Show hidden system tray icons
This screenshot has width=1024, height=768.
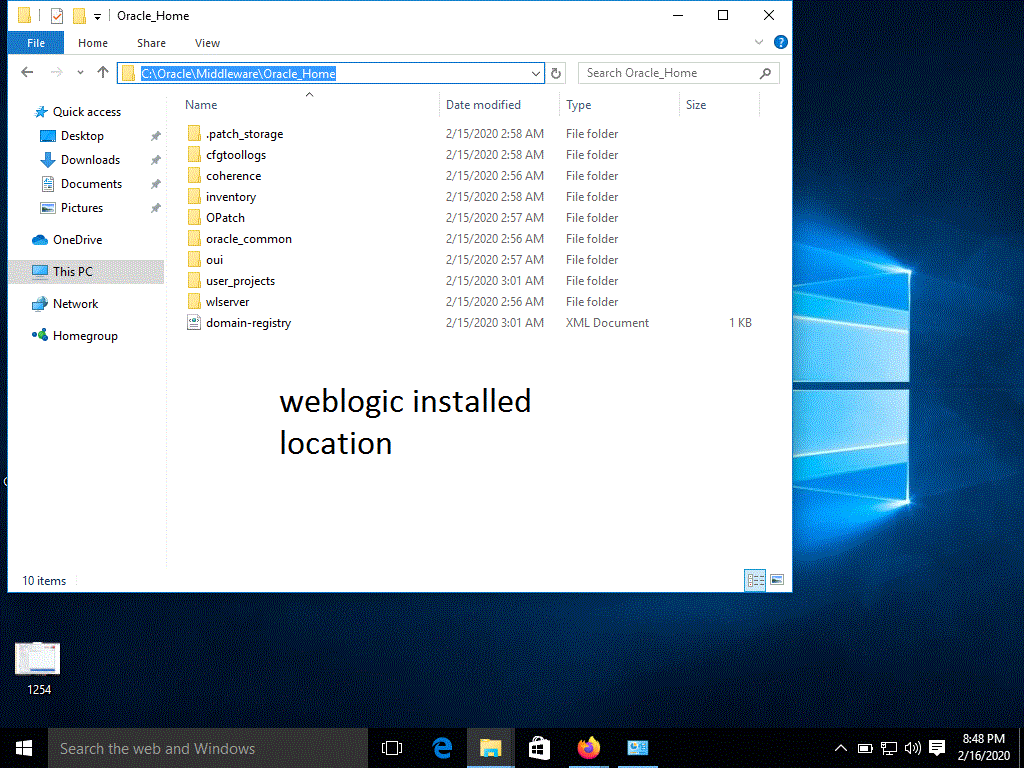click(840, 748)
